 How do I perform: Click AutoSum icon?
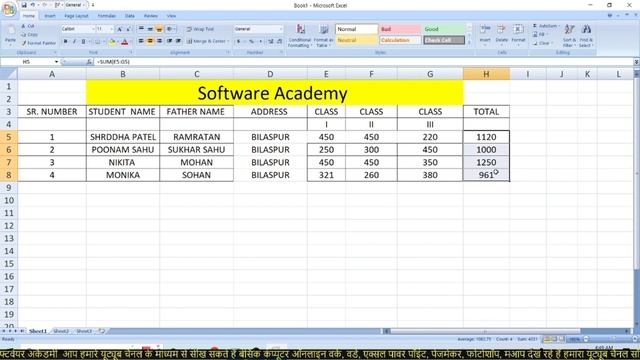(535, 26)
